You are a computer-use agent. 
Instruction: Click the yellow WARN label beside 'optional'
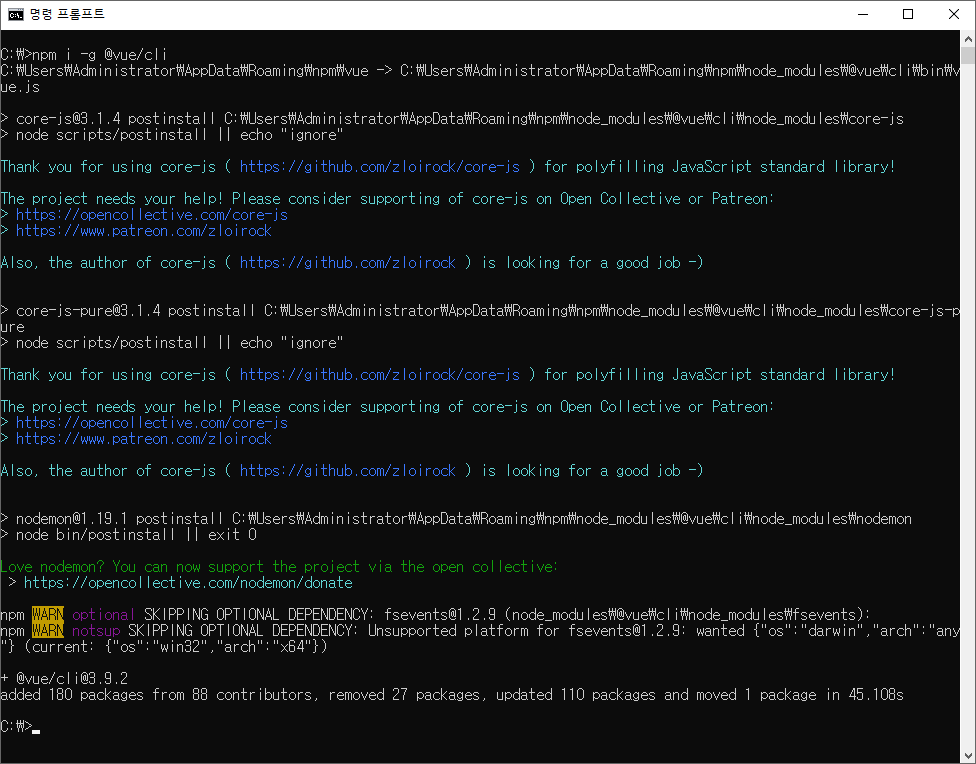pos(48,615)
